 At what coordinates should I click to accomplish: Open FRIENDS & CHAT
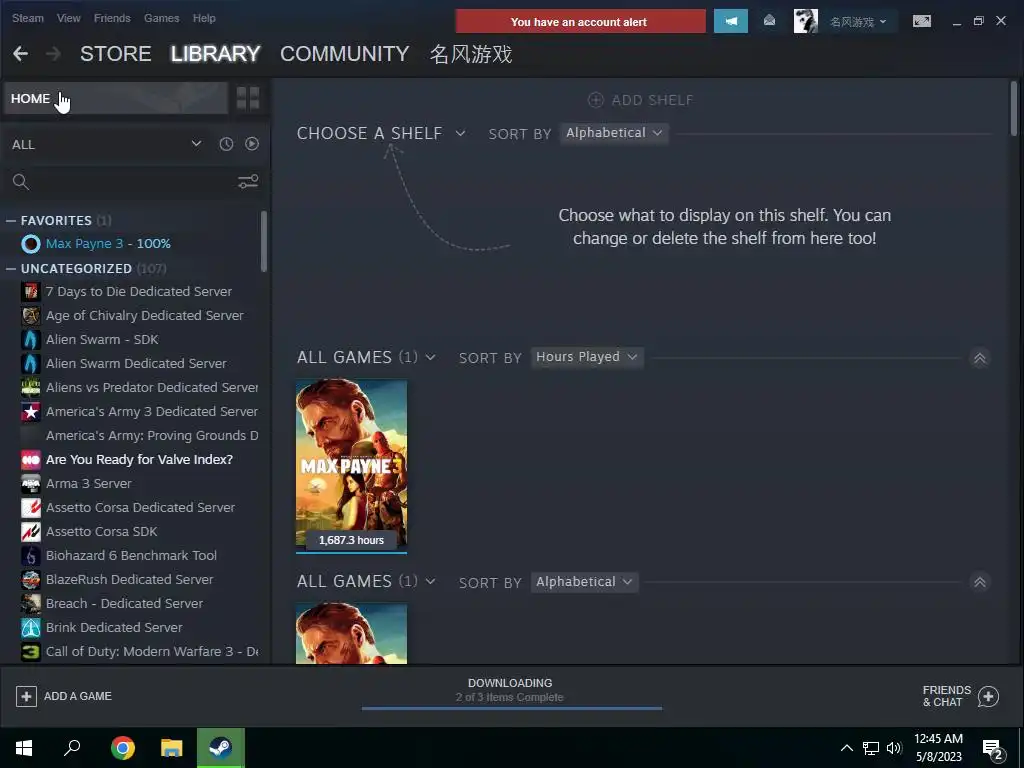click(x=960, y=696)
